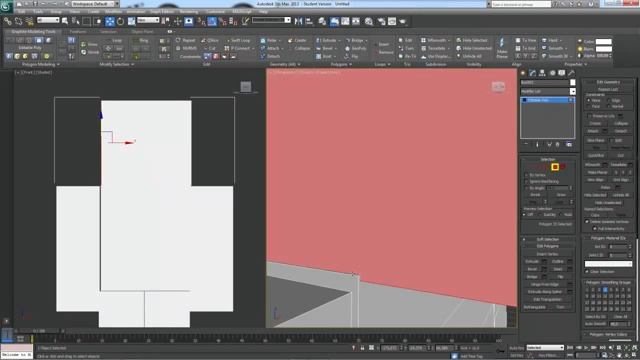The height and width of the screenshot is (360, 640).
Task: Expand the Geometry (All) ribbon panel
Action: (x=285, y=64)
